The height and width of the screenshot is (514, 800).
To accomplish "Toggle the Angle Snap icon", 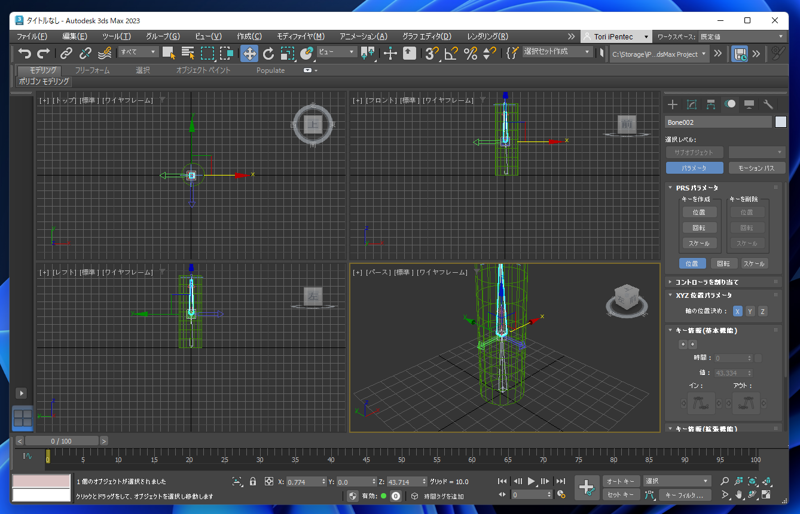I will [x=451, y=53].
